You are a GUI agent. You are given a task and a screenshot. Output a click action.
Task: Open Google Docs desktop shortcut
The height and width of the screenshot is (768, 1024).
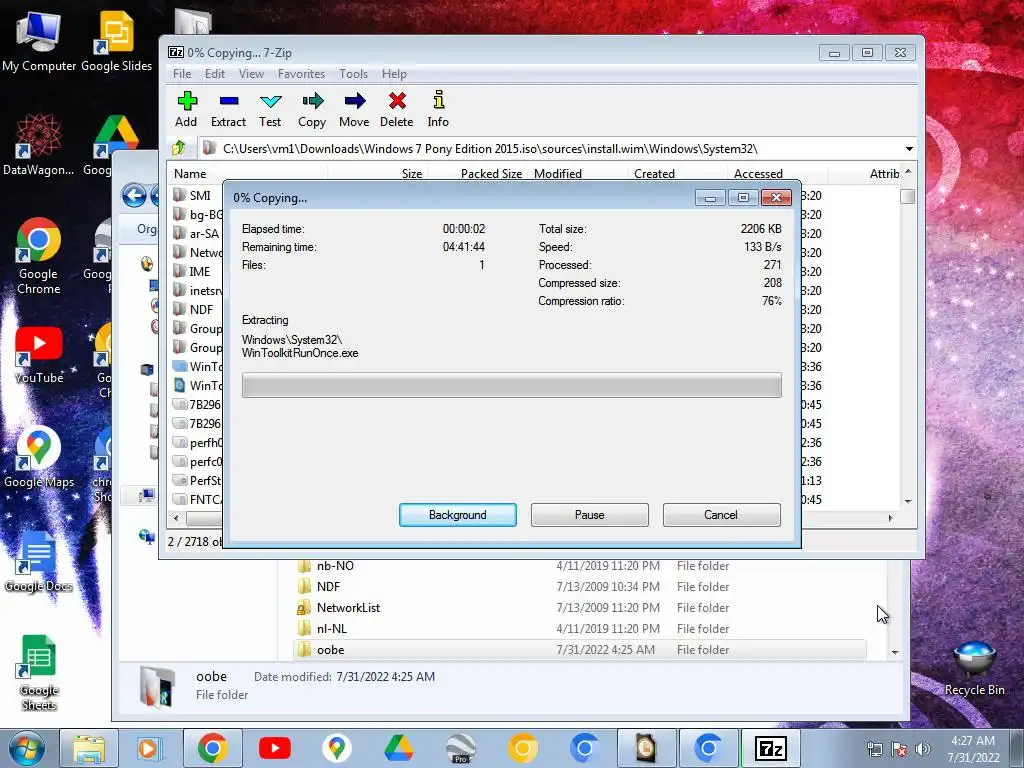(39, 562)
